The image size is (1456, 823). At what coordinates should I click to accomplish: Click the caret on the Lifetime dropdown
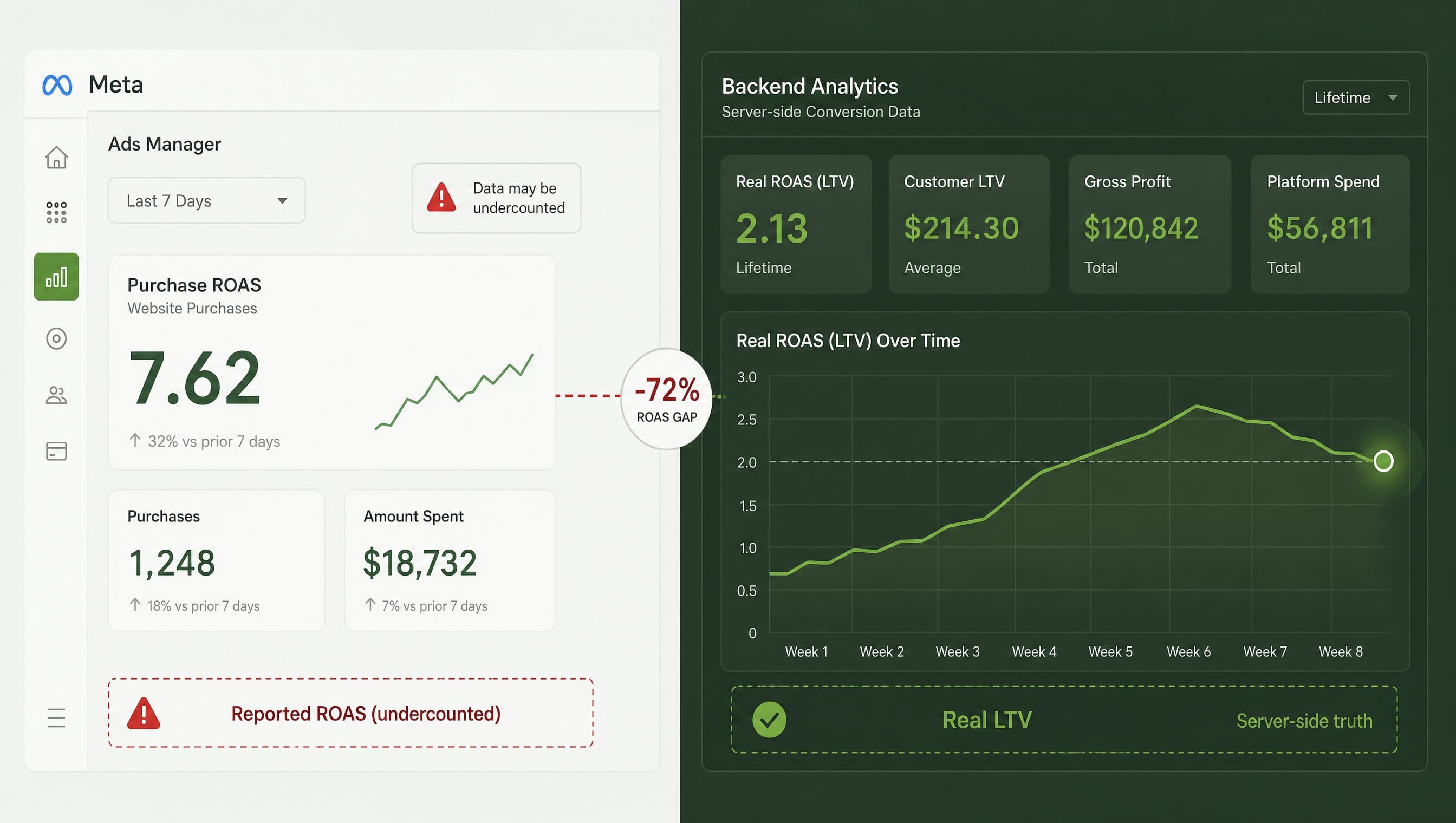point(1393,98)
